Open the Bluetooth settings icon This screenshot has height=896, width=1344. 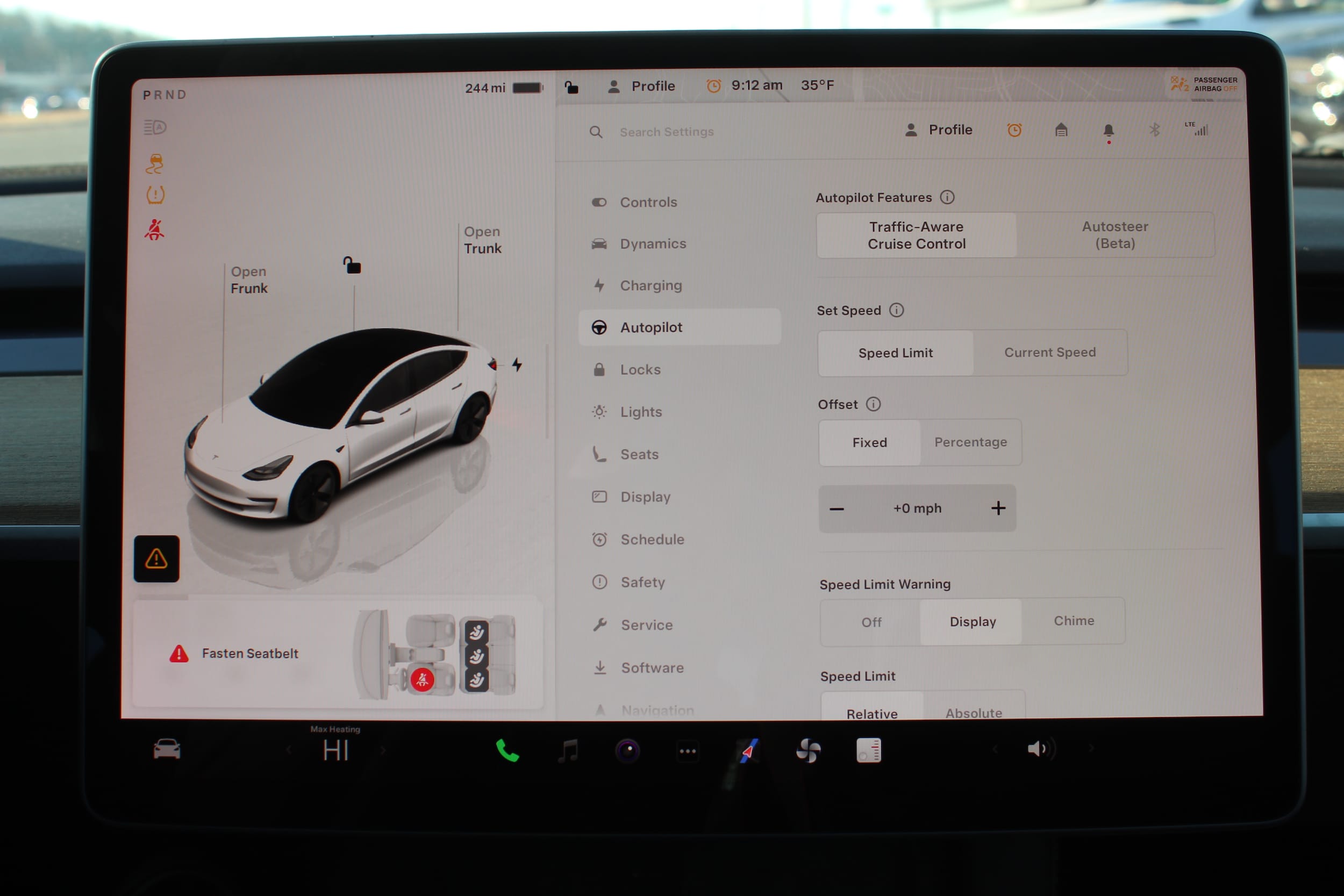1154,130
